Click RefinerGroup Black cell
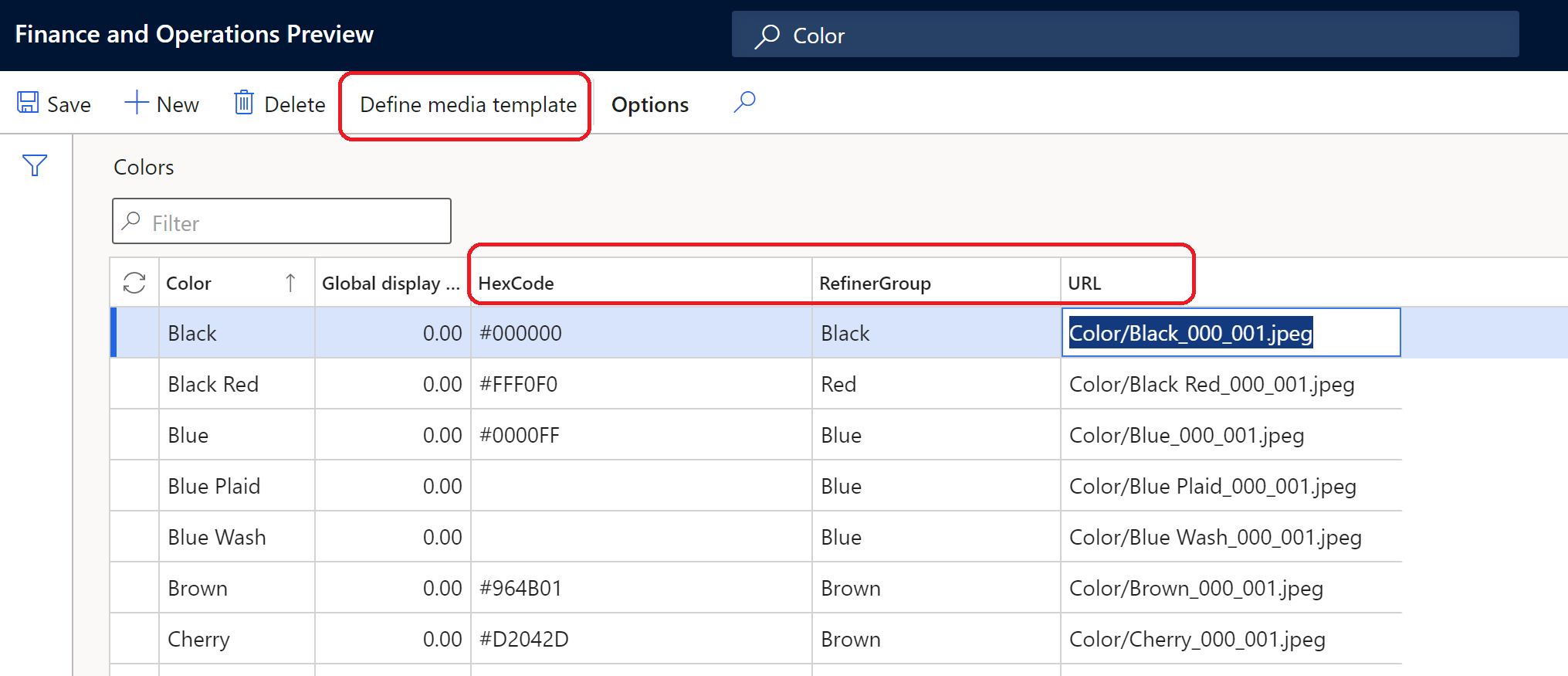 coord(936,333)
